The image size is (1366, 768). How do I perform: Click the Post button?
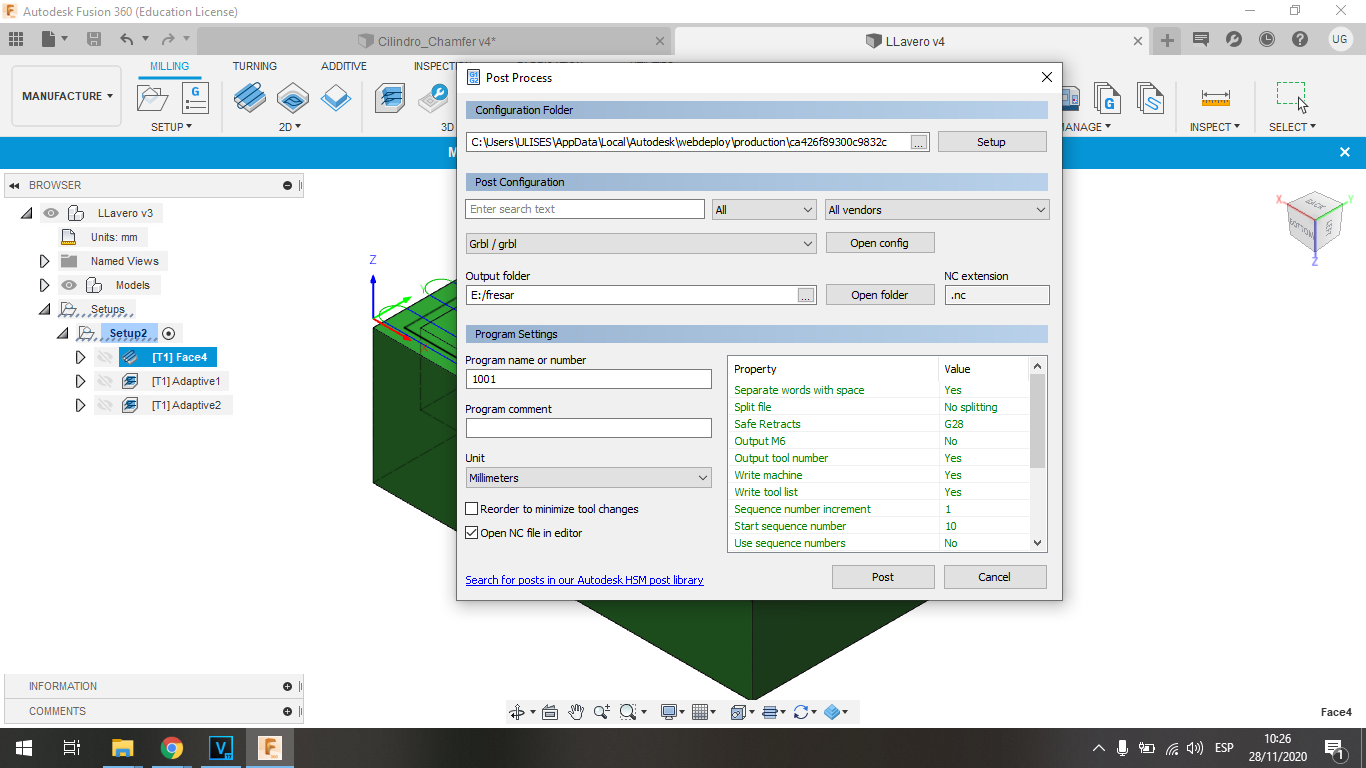pos(883,577)
